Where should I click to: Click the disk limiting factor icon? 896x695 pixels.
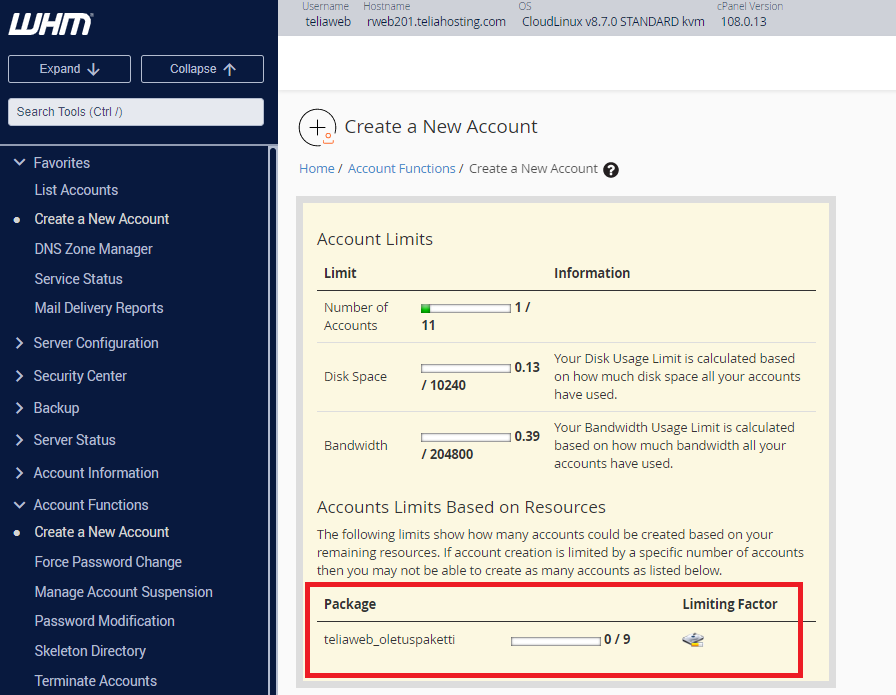tap(693, 640)
